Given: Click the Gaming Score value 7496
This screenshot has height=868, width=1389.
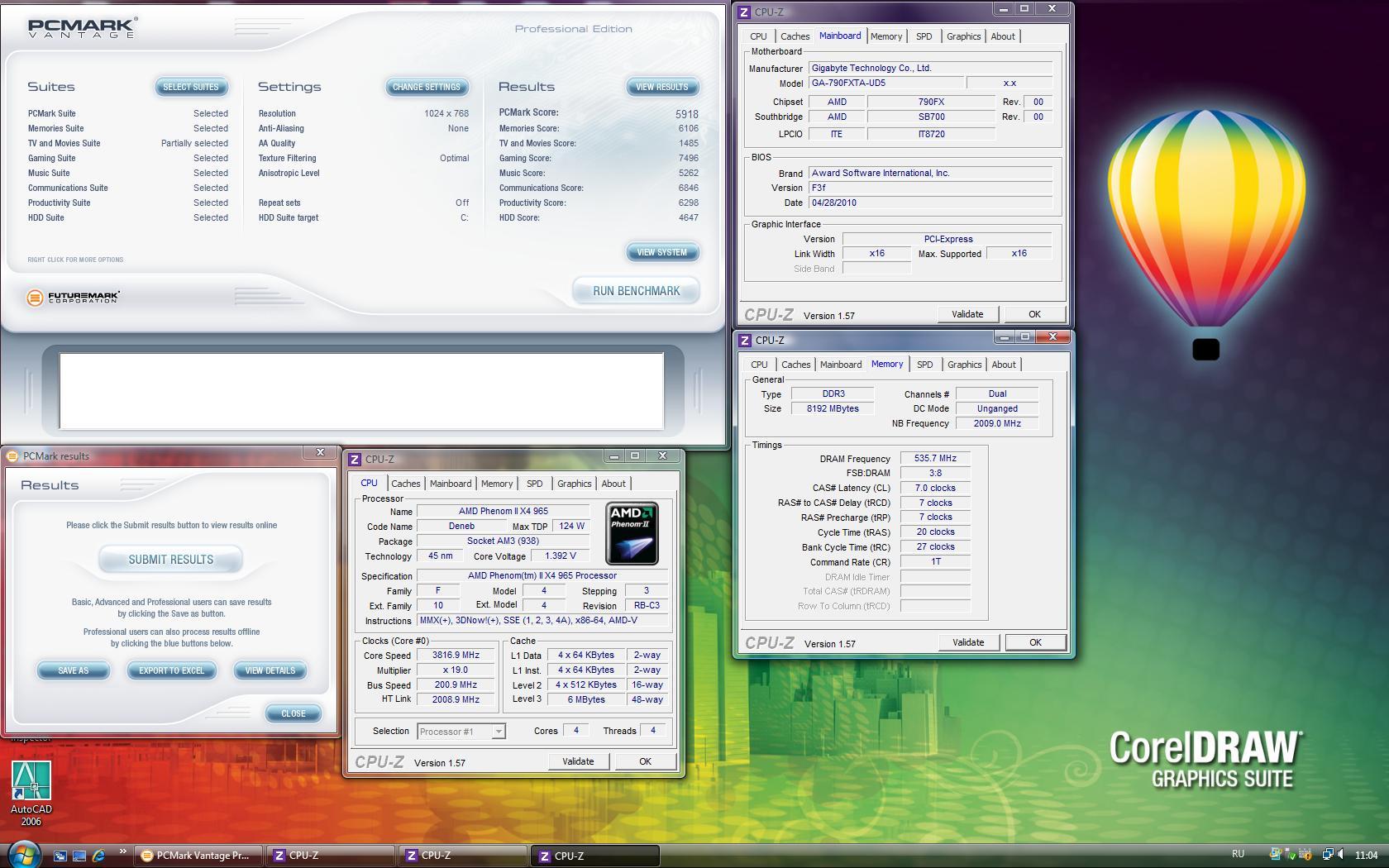Looking at the screenshot, I should [x=688, y=158].
